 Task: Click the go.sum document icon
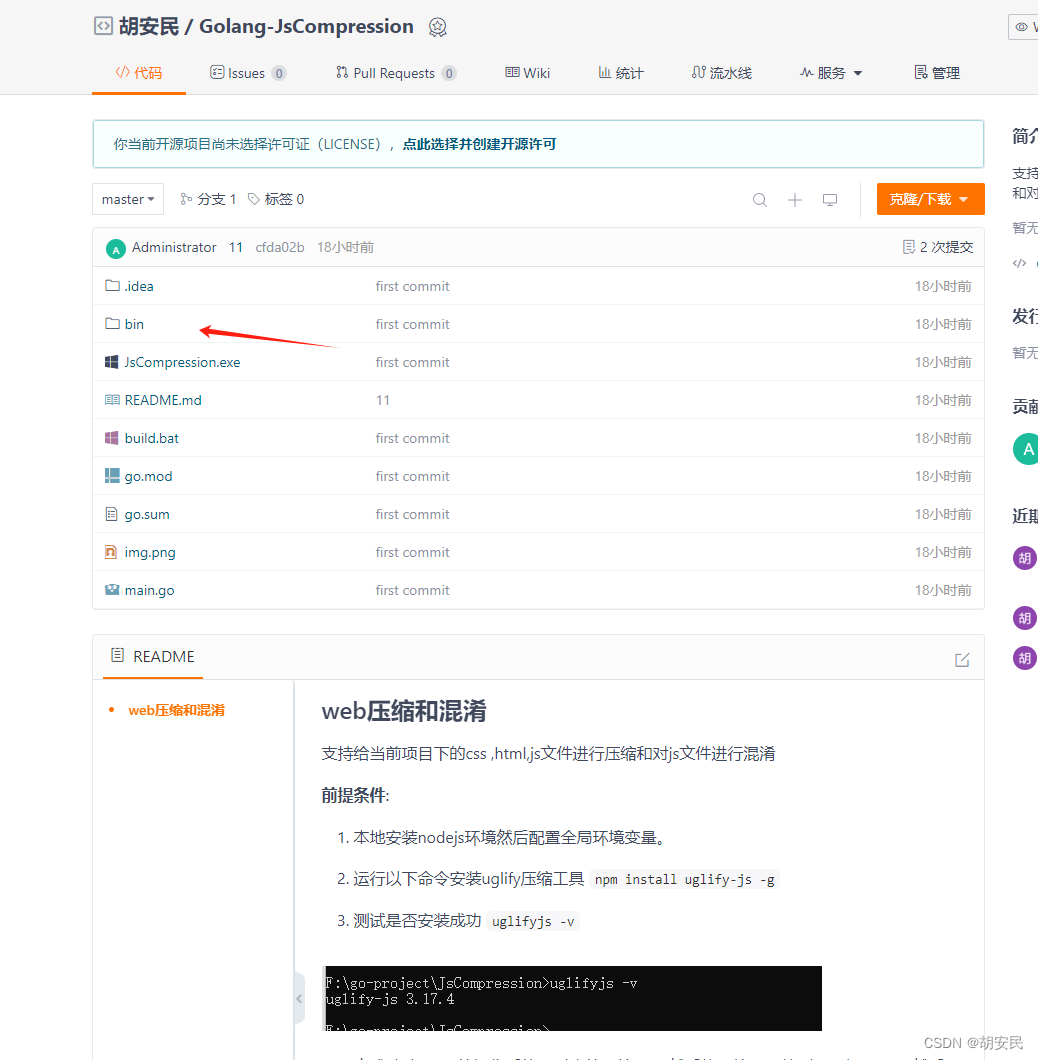[112, 514]
